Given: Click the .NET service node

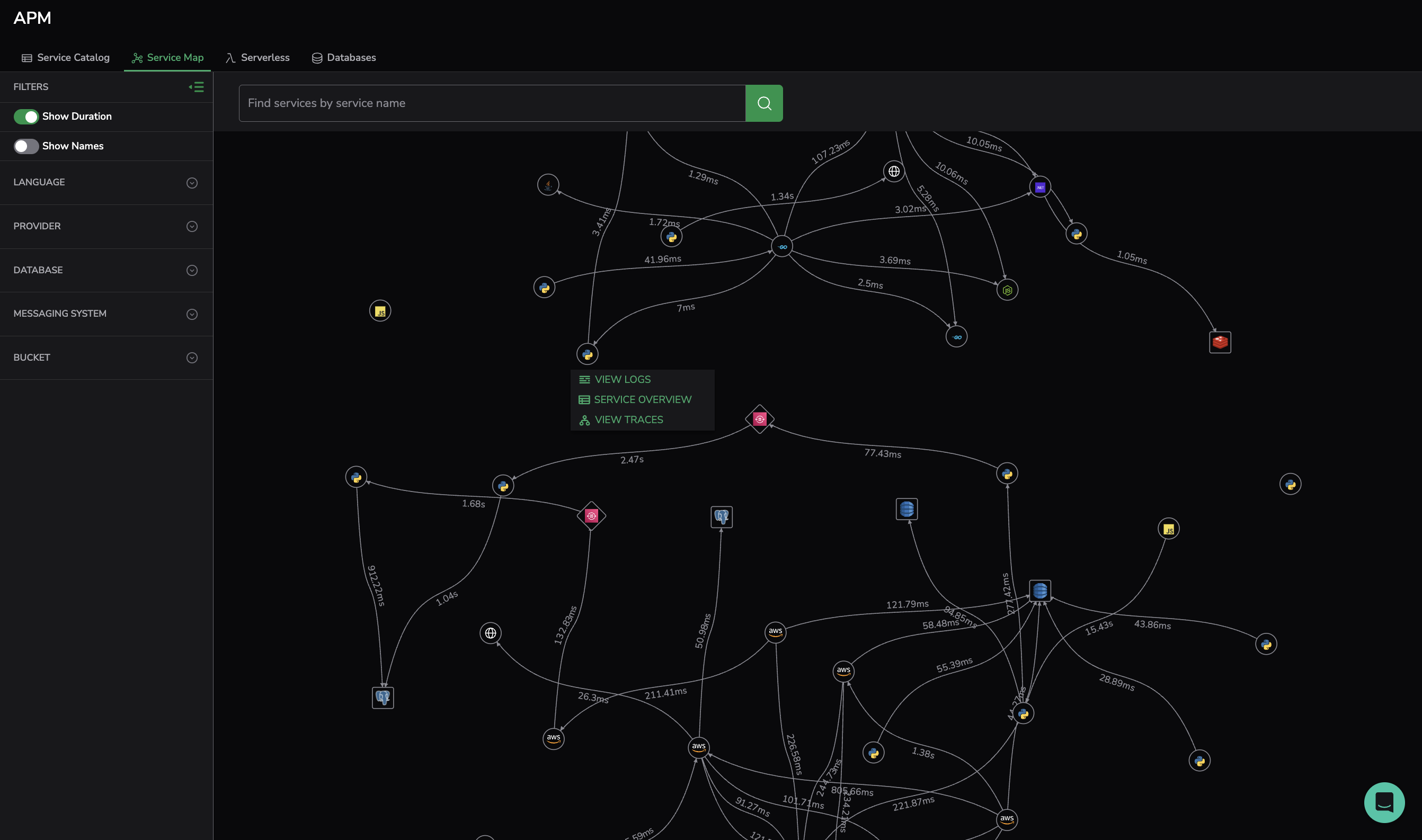Looking at the screenshot, I should [1040, 187].
